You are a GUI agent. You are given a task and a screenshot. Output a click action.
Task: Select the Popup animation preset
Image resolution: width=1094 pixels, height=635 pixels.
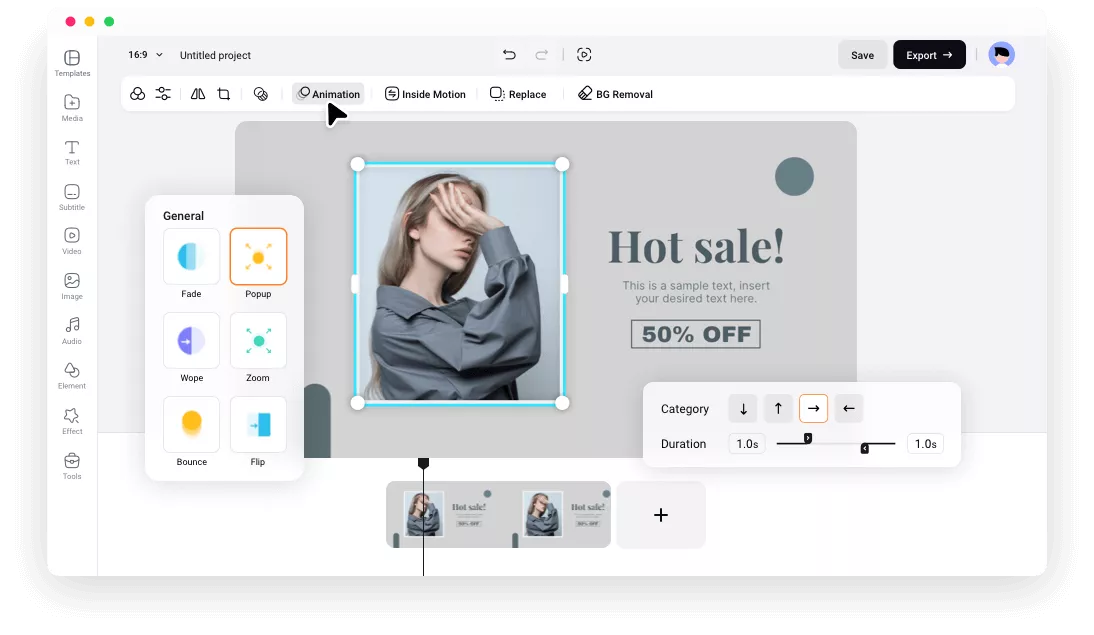258,257
